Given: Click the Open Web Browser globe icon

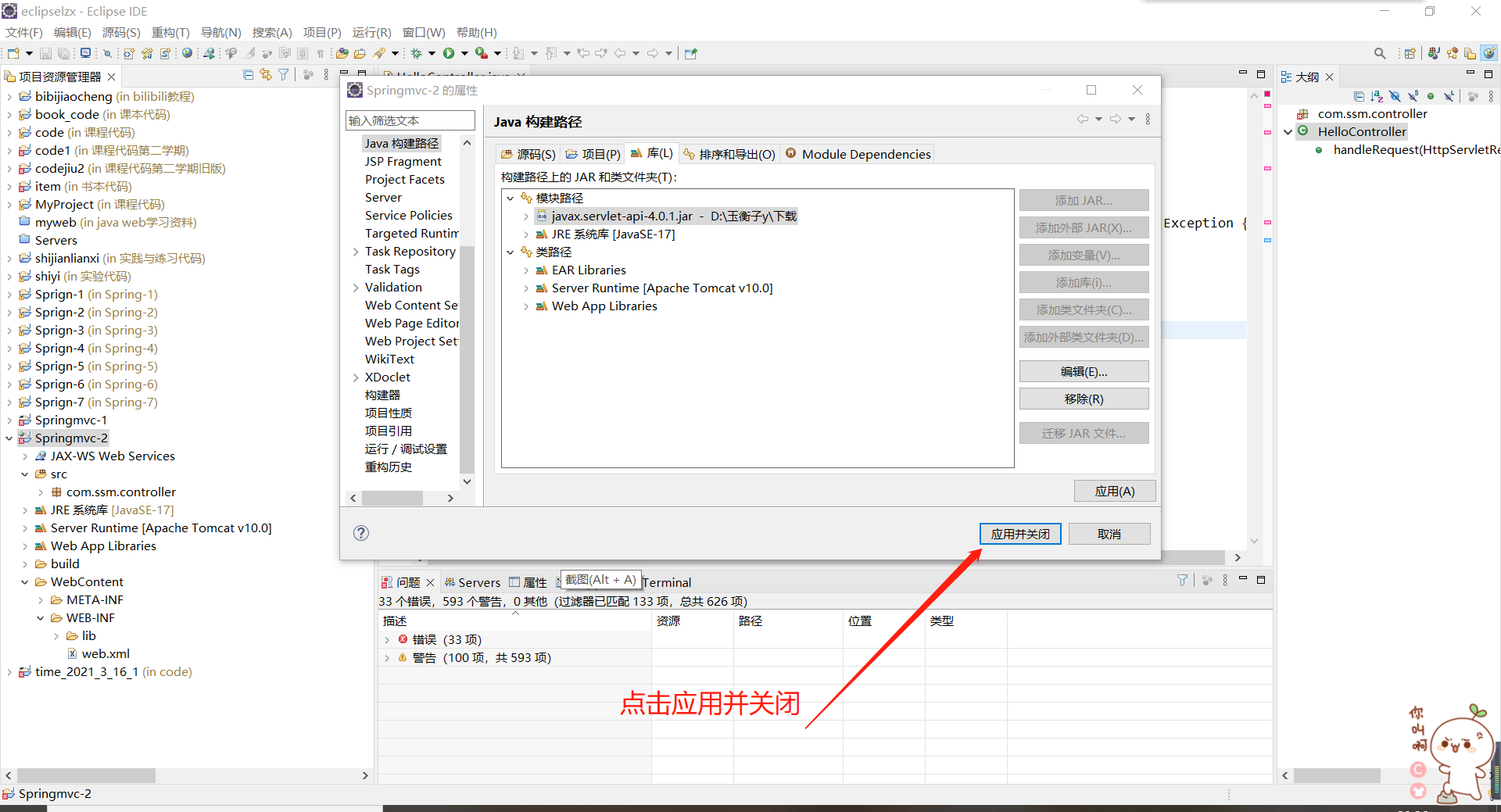Looking at the screenshot, I should click(187, 53).
